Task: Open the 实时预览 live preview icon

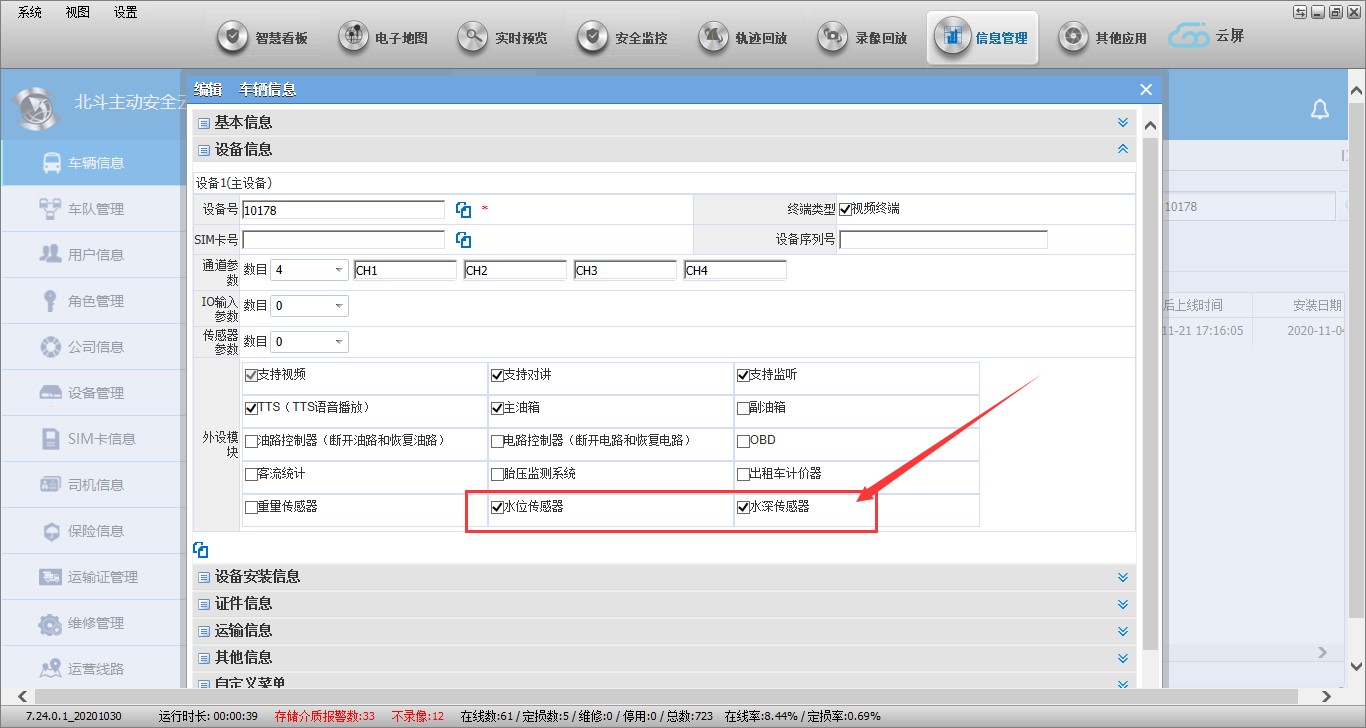Action: click(x=473, y=38)
